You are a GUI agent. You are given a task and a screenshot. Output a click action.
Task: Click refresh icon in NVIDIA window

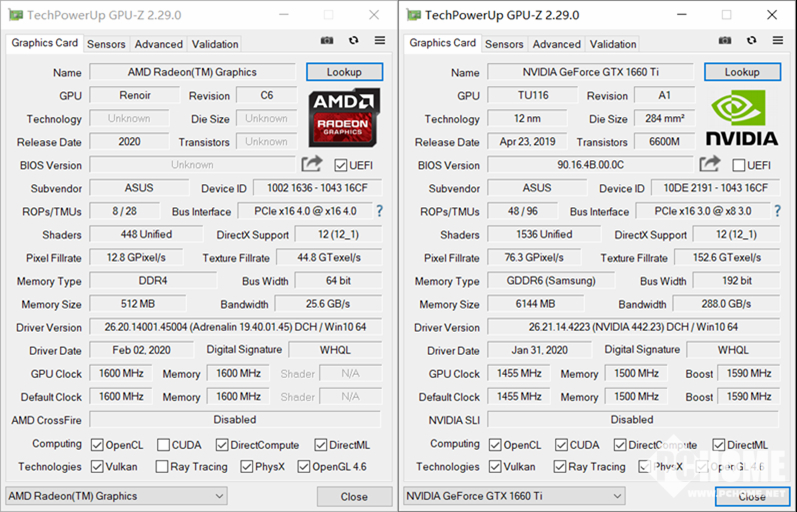pos(751,40)
